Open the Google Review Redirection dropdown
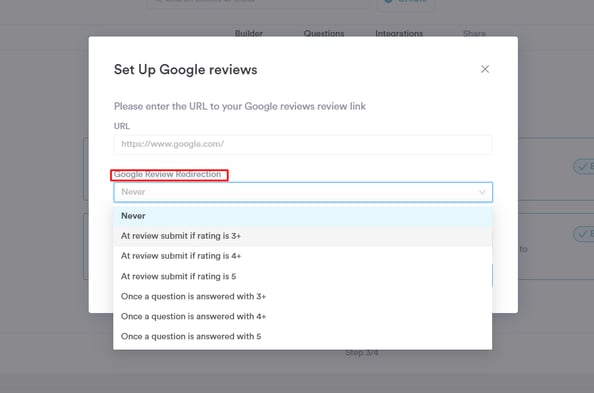The image size is (594, 393). 303,192
